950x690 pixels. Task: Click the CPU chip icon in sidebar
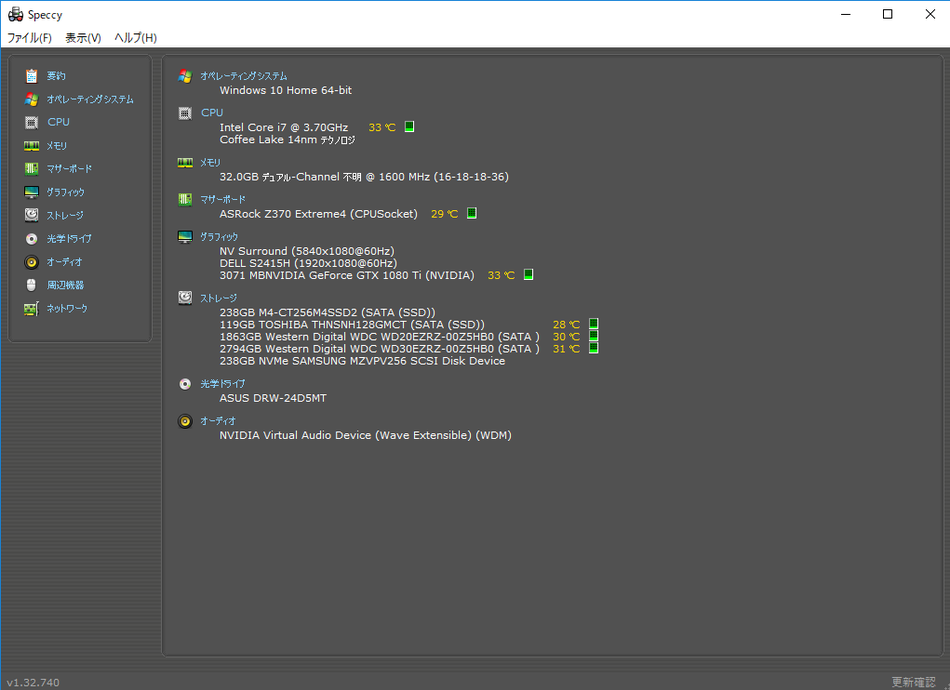[x=32, y=122]
